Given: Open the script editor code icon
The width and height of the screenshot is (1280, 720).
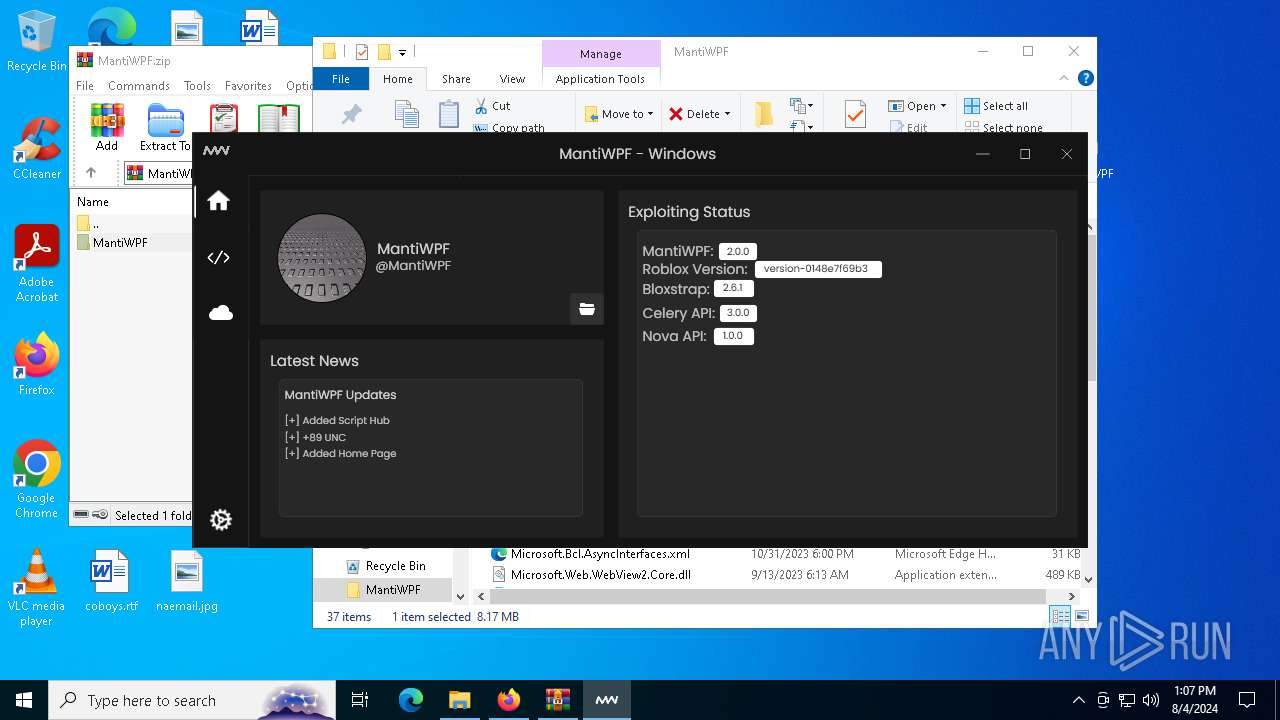Looking at the screenshot, I should coord(219,257).
